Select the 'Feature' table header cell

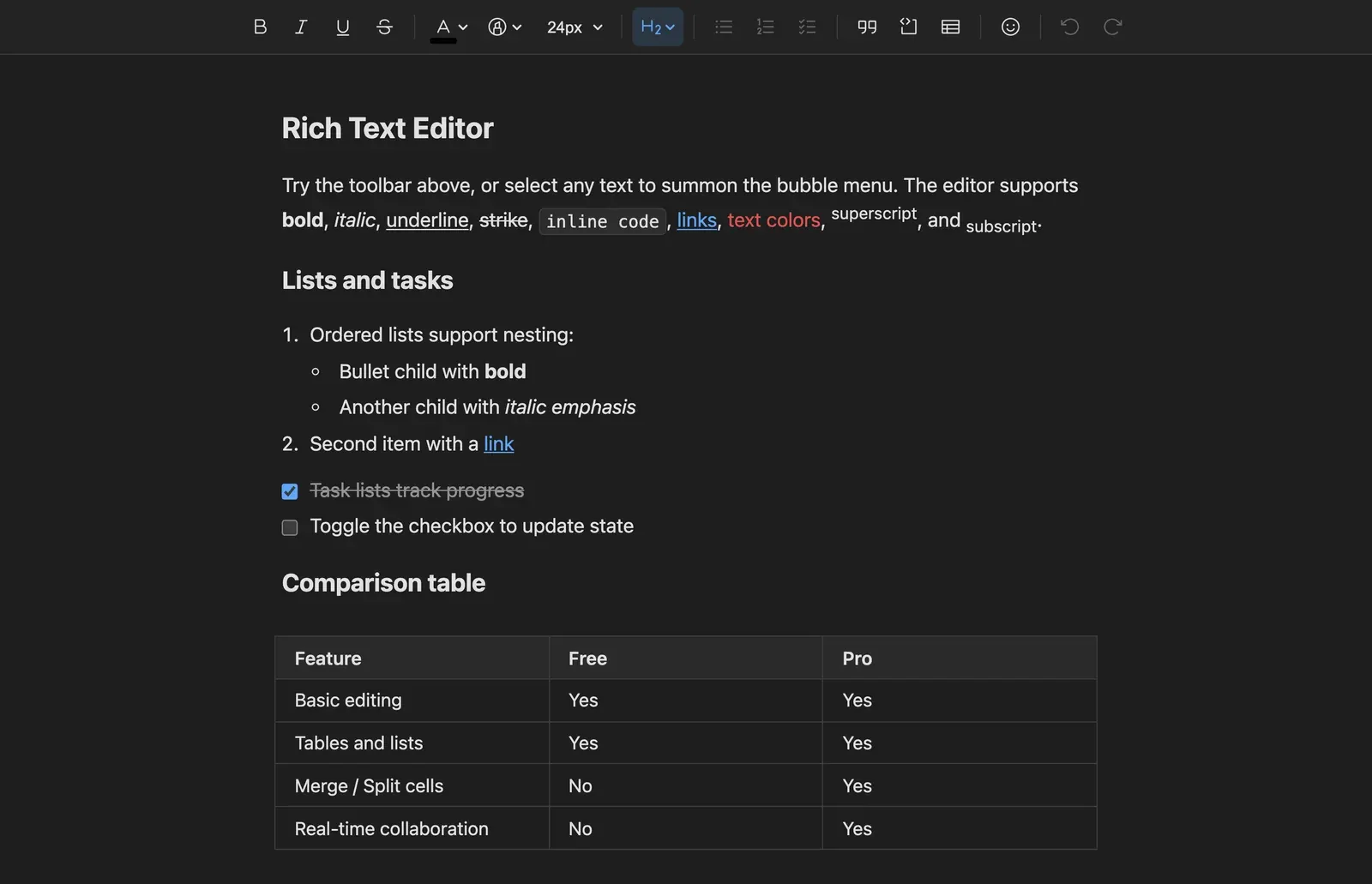[412, 658]
